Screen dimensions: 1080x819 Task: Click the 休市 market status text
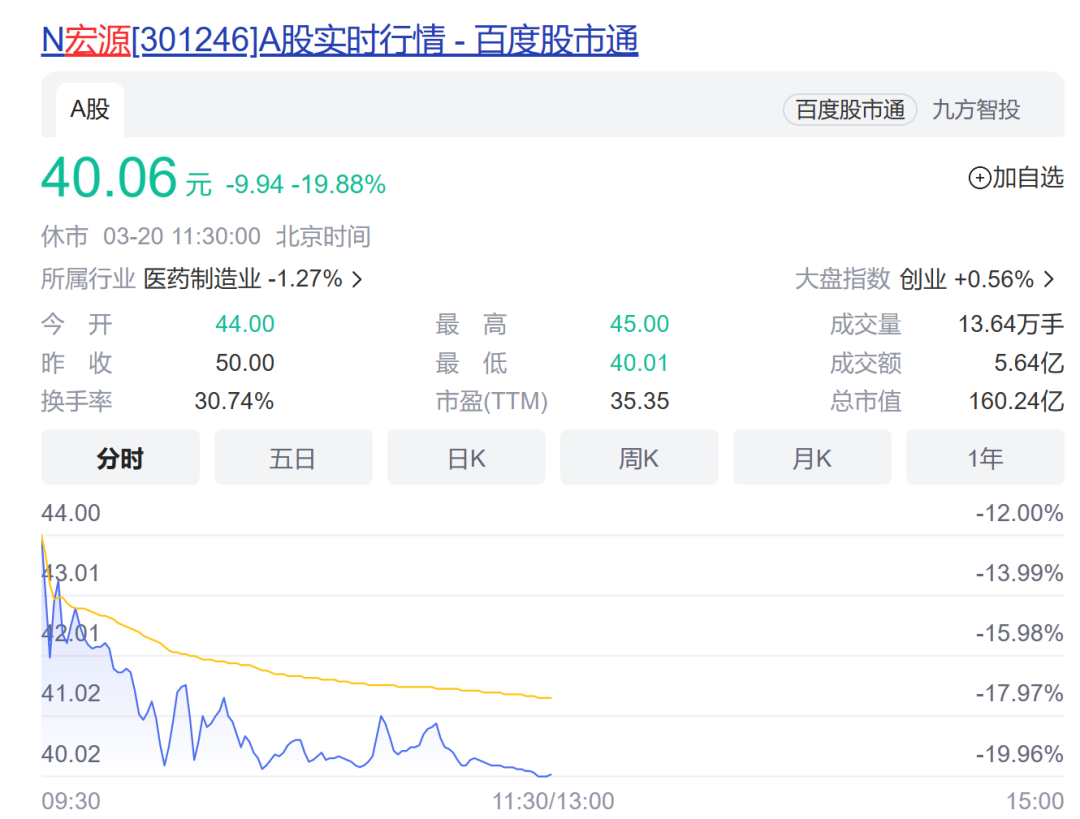65,237
